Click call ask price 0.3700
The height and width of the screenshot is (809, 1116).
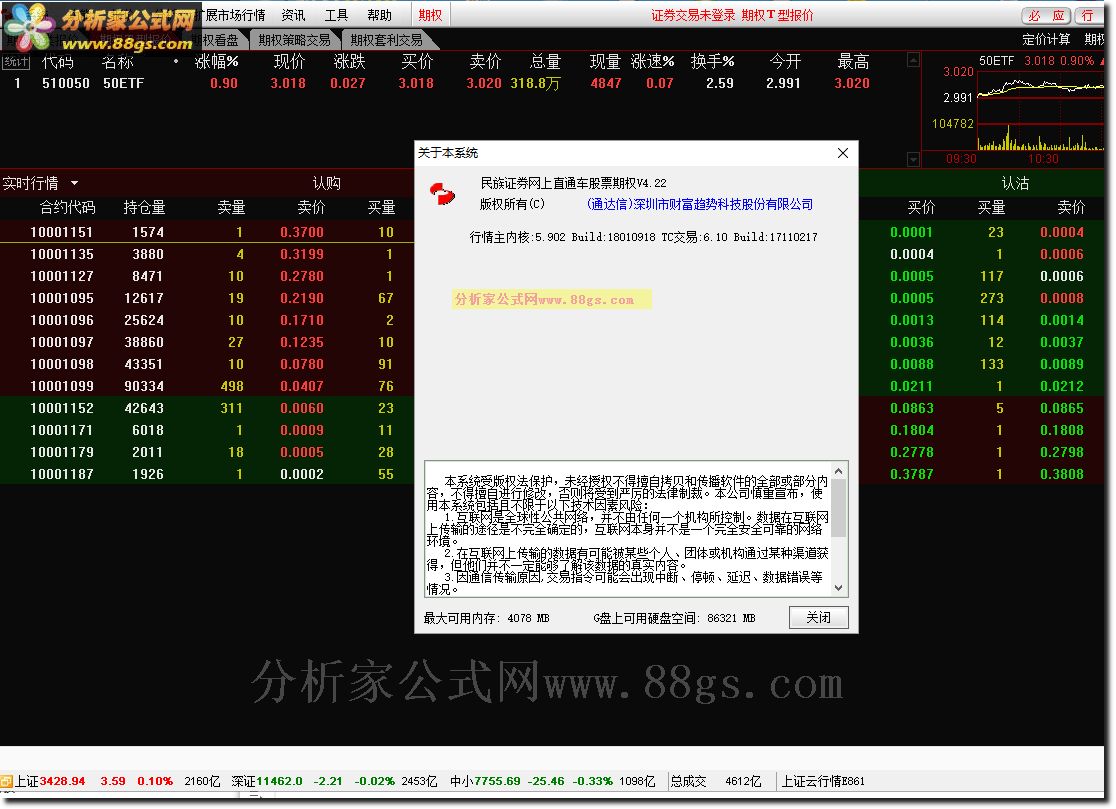click(x=302, y=232)
